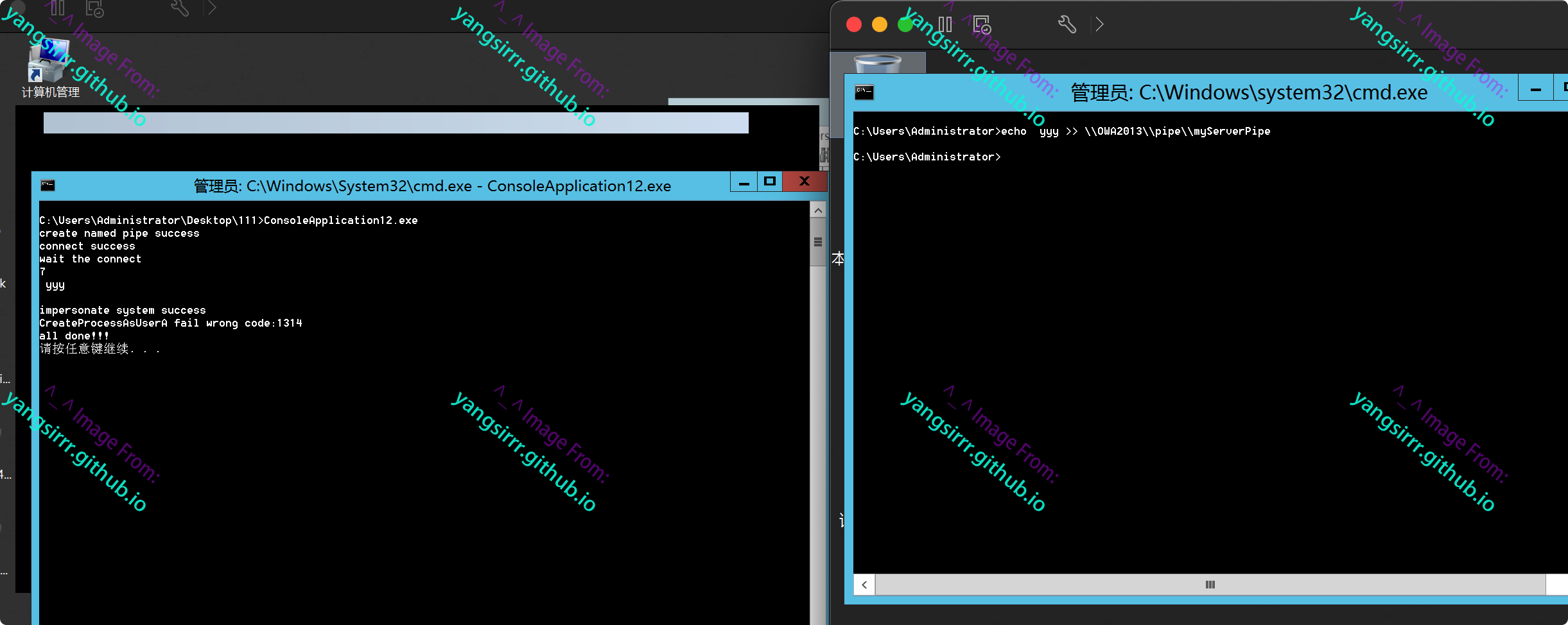Open the system menu icon of the ConsoleApplication12.exe cmd window

[x=48, y=185]
